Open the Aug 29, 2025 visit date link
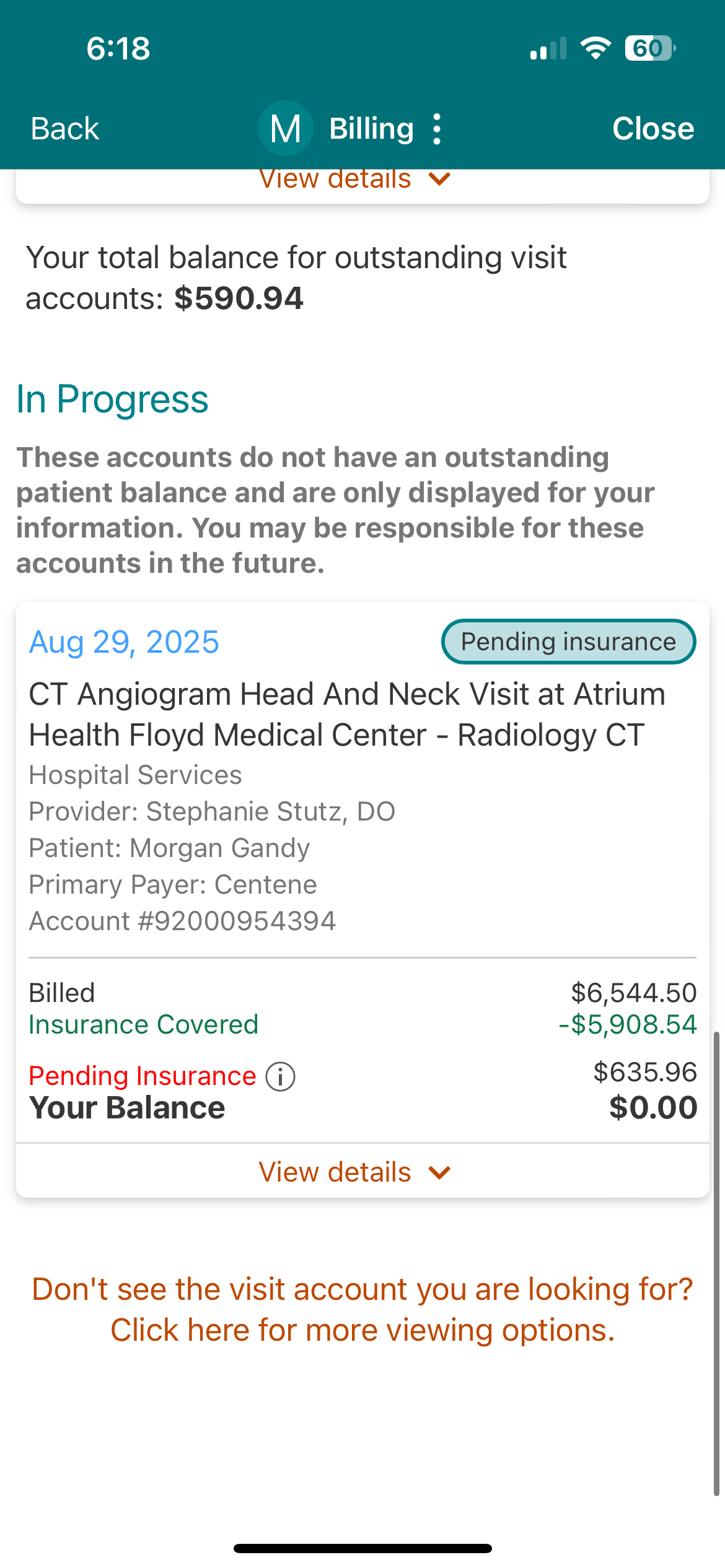 coord(124,642)
